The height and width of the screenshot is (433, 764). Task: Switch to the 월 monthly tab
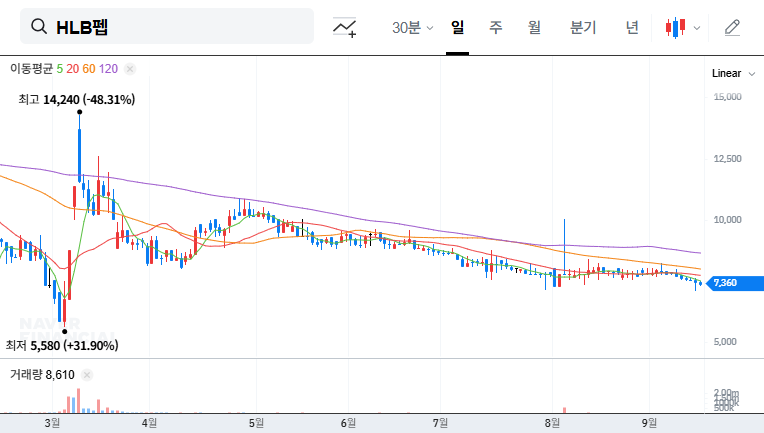coord(535,28)
